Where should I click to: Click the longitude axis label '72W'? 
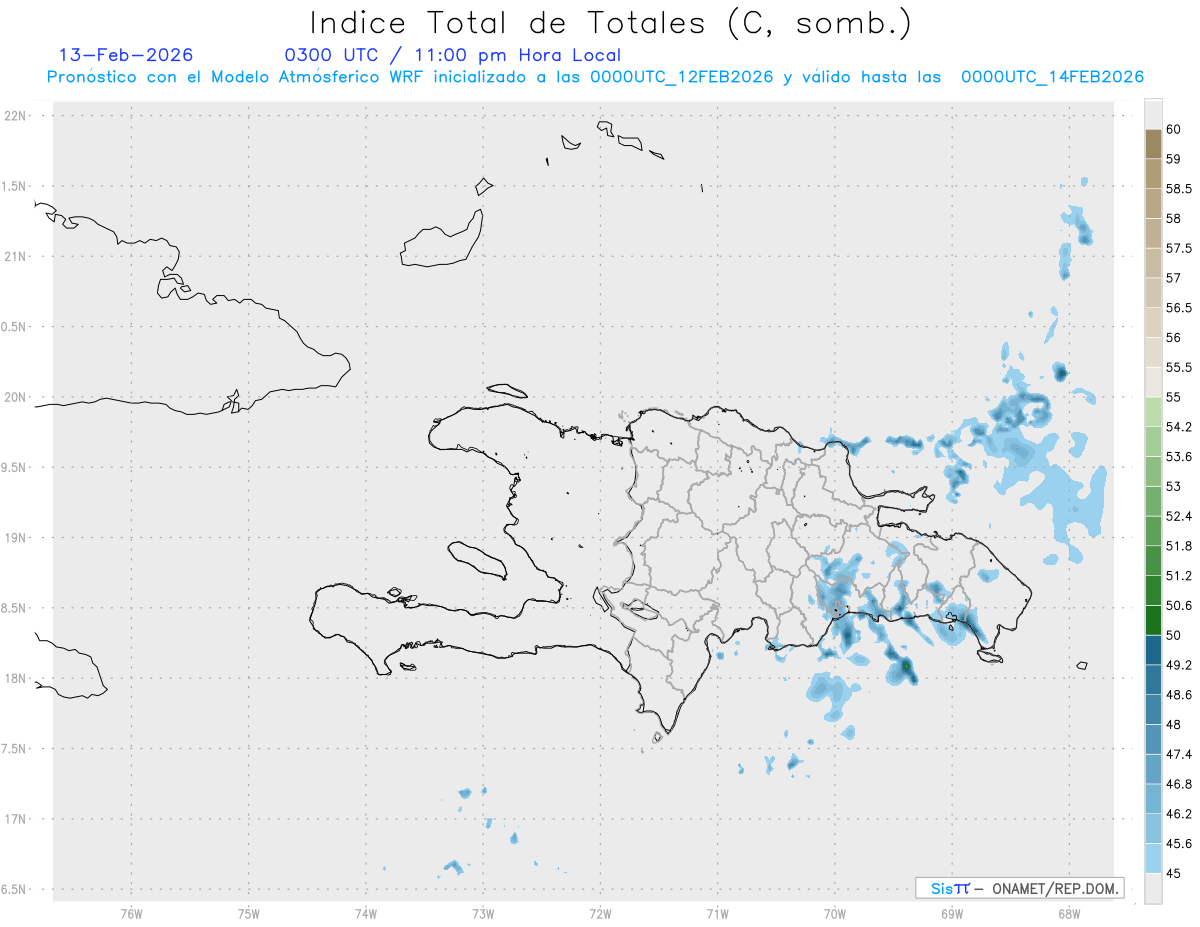pos(600,914)
